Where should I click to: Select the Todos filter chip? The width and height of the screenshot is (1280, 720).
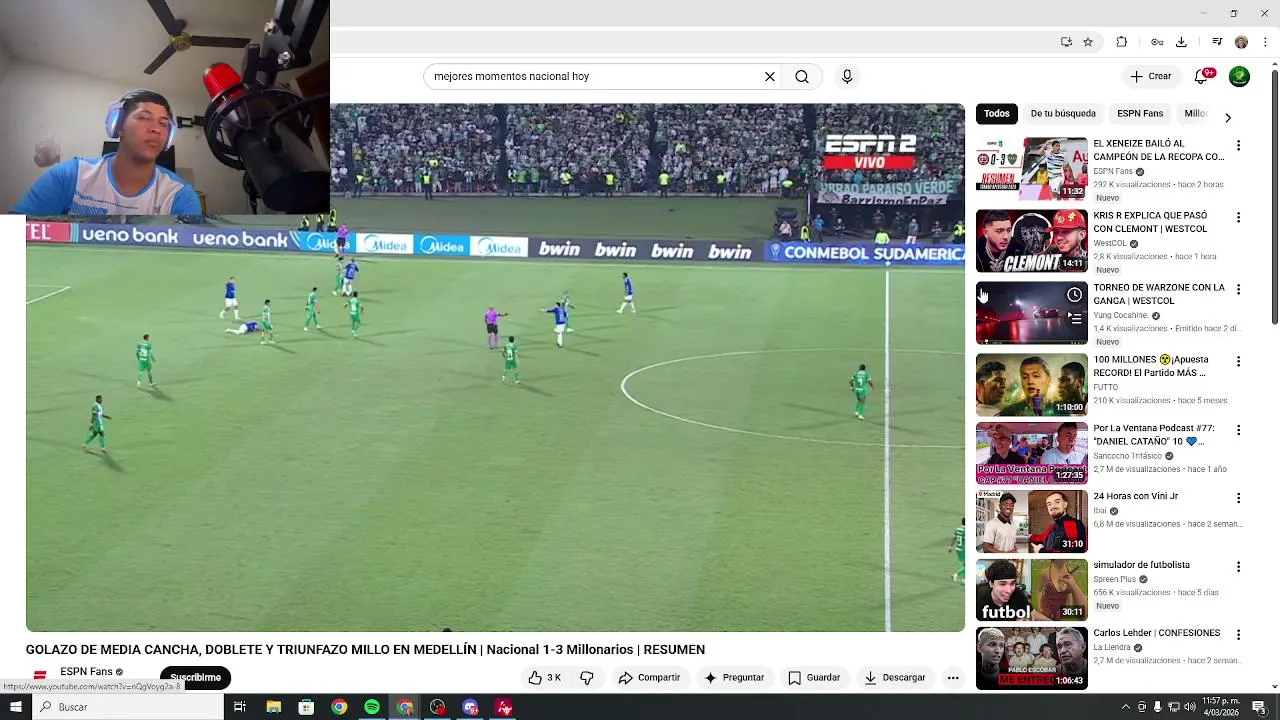pyautogui.click(x=996, y=113)
